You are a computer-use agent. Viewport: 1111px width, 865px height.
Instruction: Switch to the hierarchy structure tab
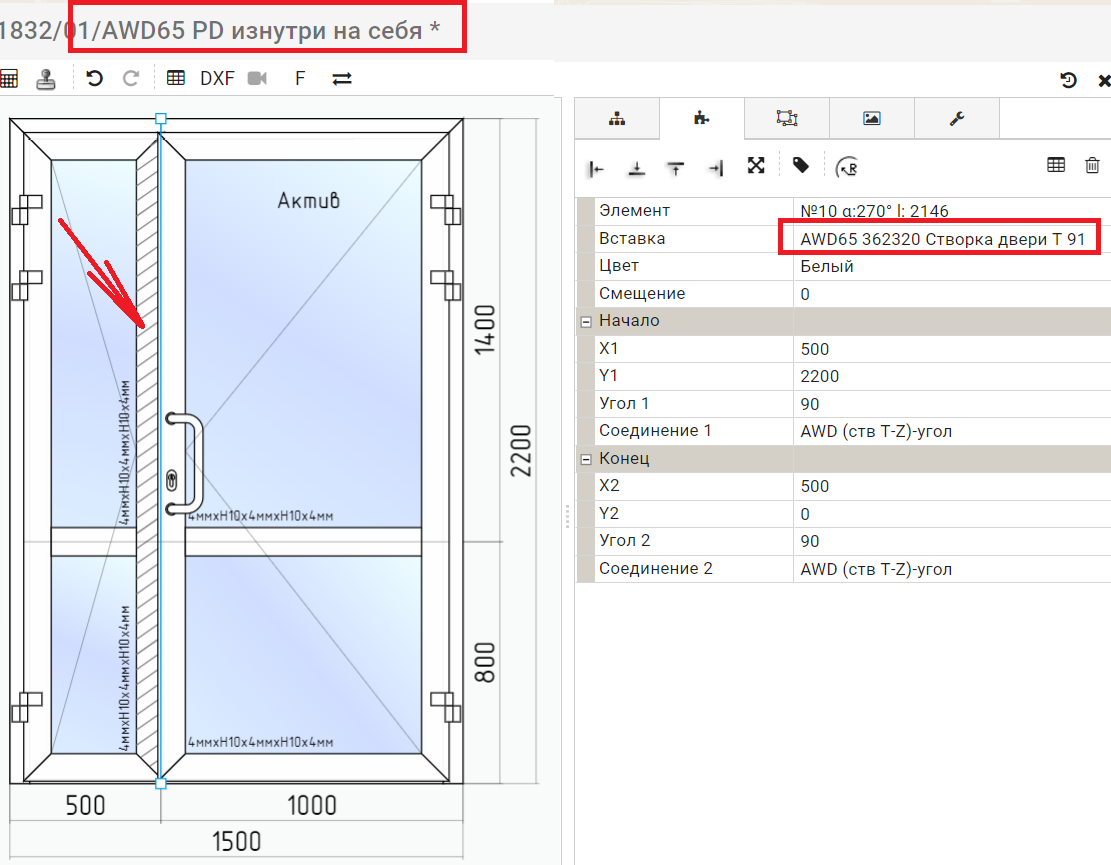tap(617, 118)
